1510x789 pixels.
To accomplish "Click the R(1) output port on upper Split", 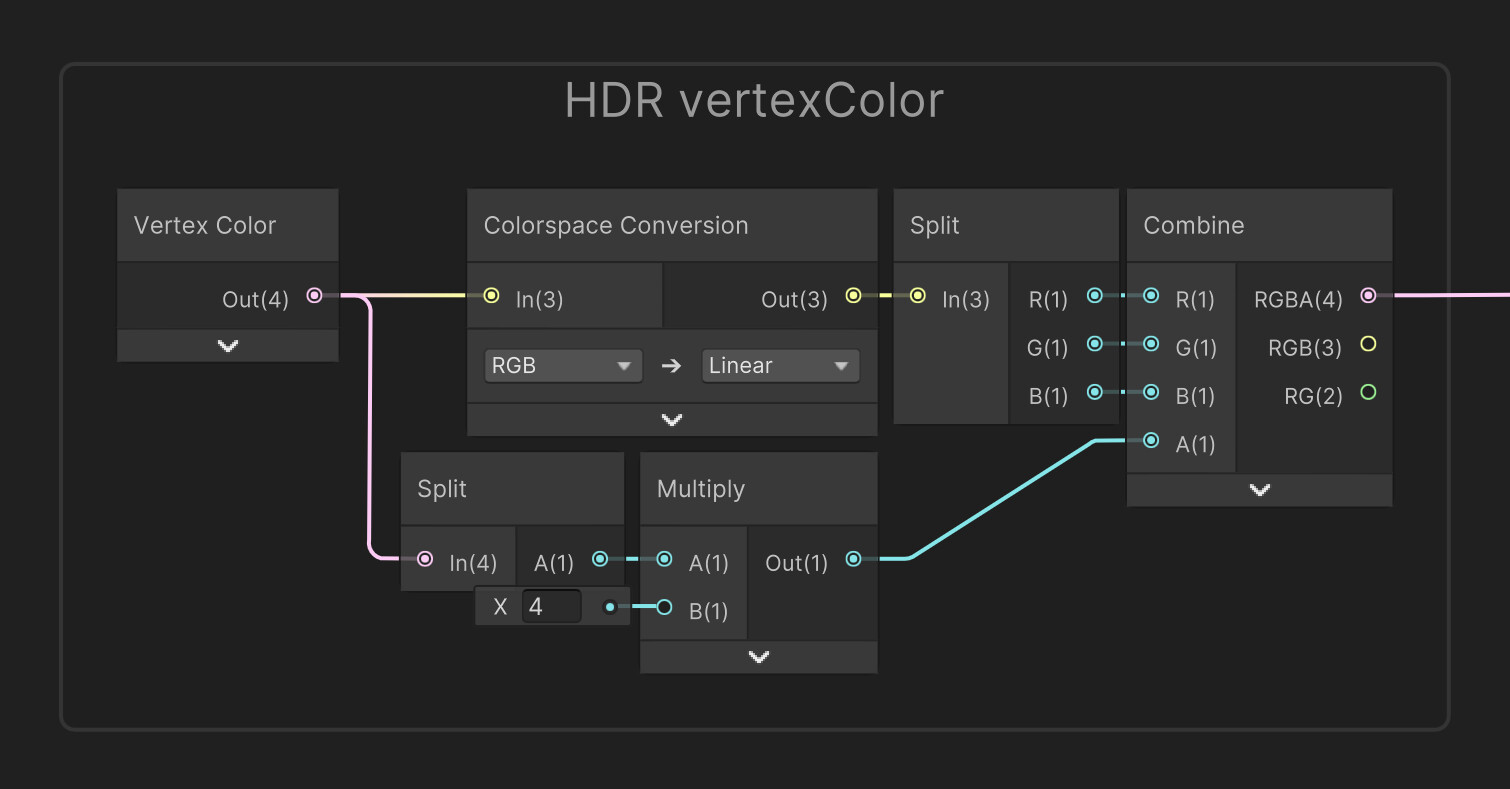I will [x=1095, y=295].
